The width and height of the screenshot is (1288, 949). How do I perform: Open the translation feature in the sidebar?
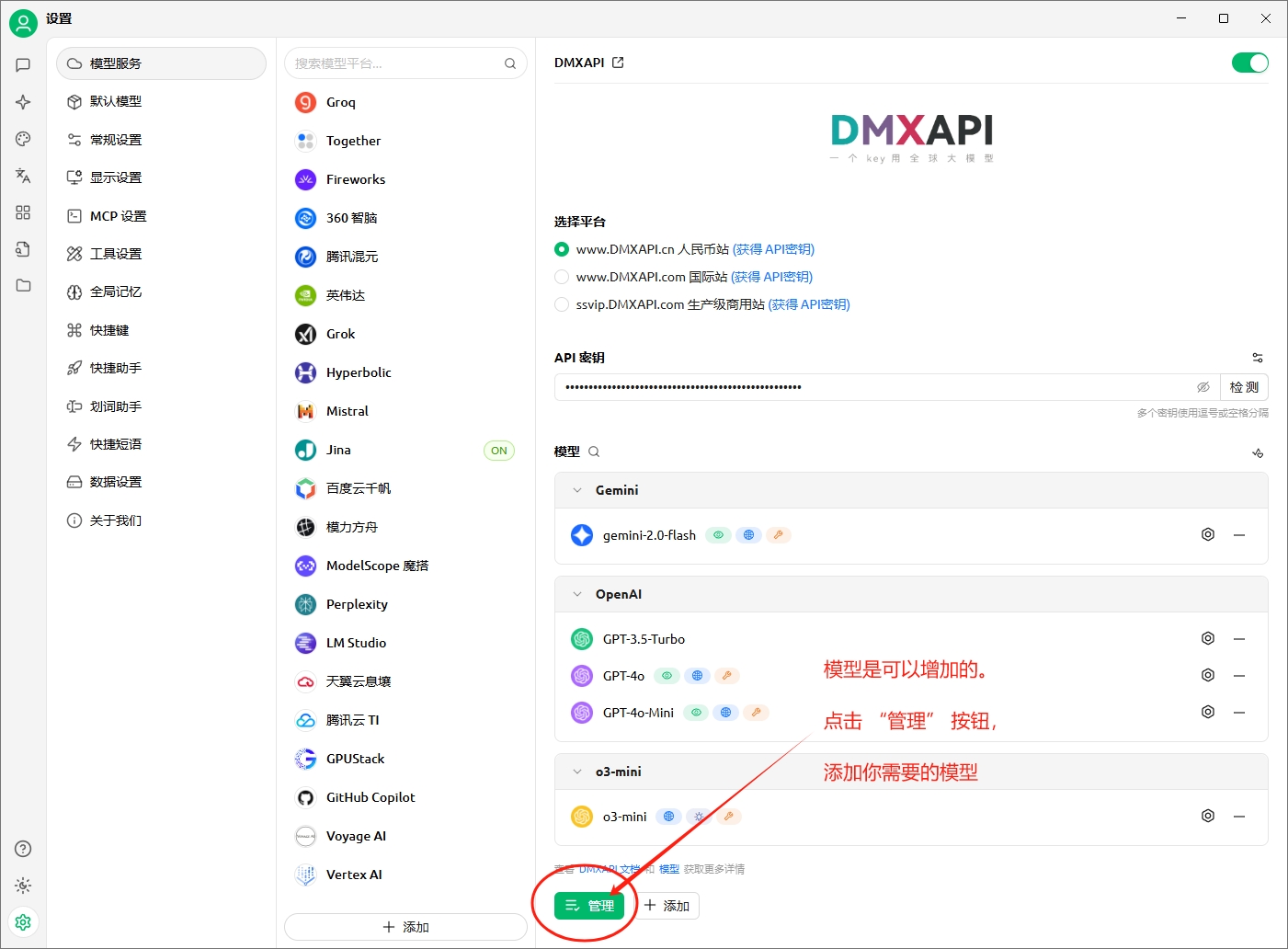[x=23, y=176]
